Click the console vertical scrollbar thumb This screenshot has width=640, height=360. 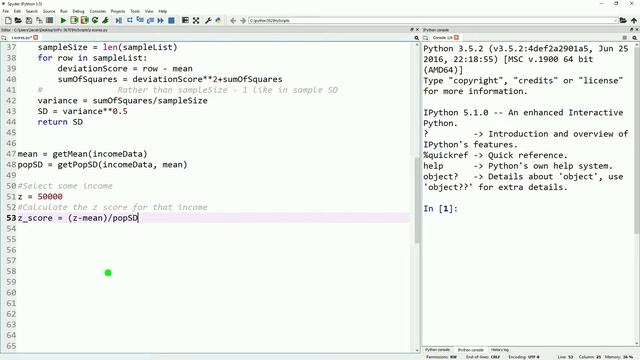coord(637,139)
